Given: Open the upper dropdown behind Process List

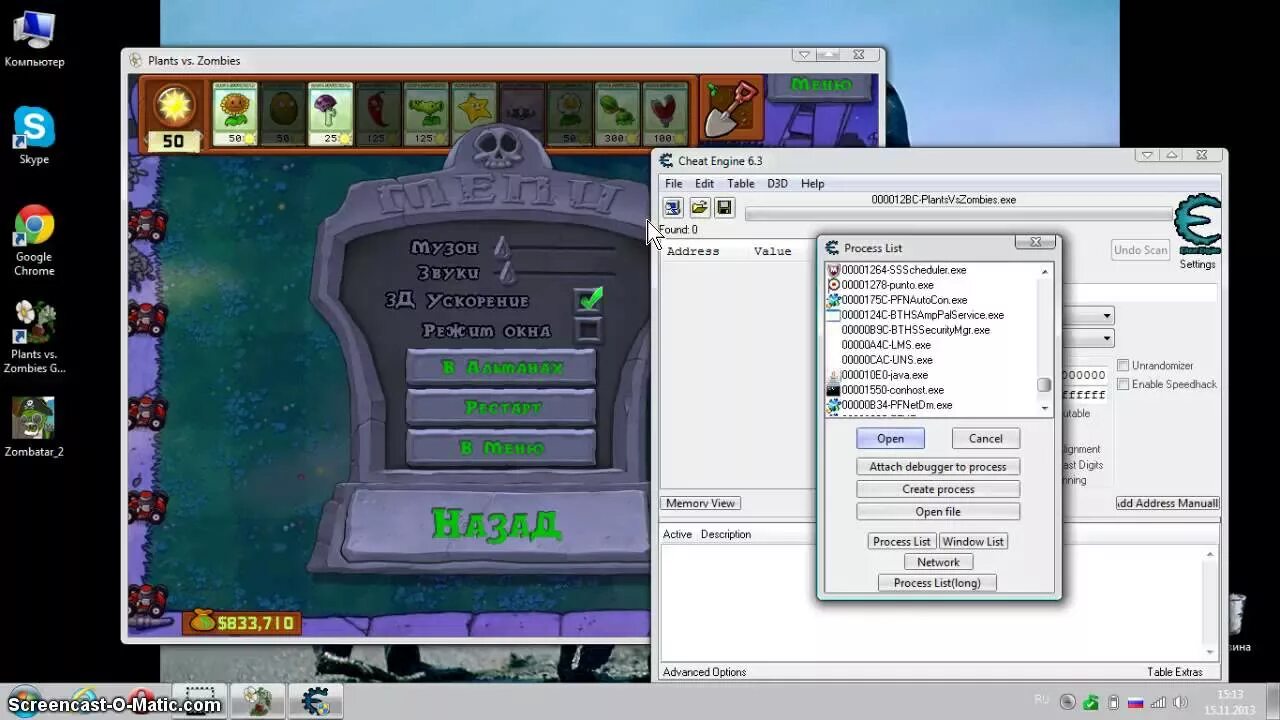Looking at the screenshot, I should click(x=1106, y=316).
